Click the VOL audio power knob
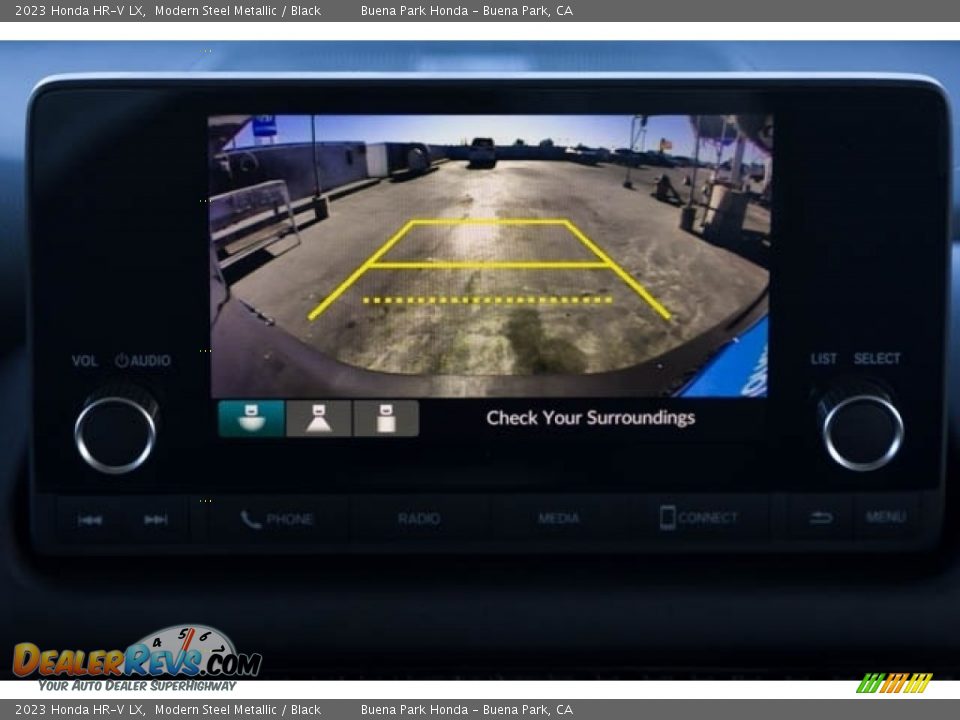This screenshot has width=960, height=720. [x=115, y=433]
